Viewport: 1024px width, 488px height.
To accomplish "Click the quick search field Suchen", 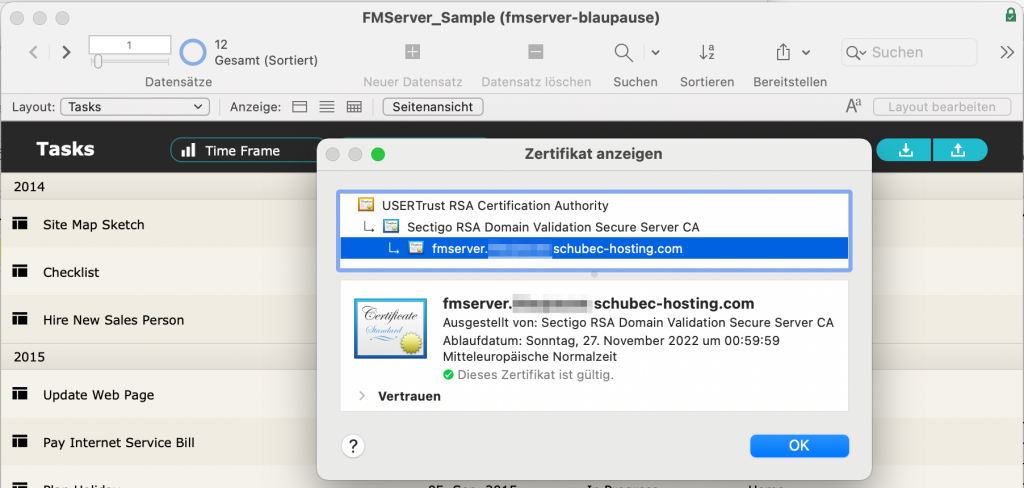I will click(908, 52).
